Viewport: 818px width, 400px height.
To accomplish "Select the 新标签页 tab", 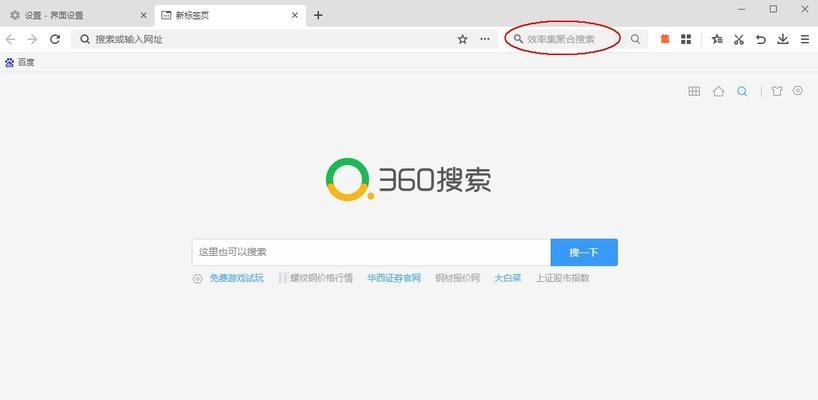I will click(230, 15).
